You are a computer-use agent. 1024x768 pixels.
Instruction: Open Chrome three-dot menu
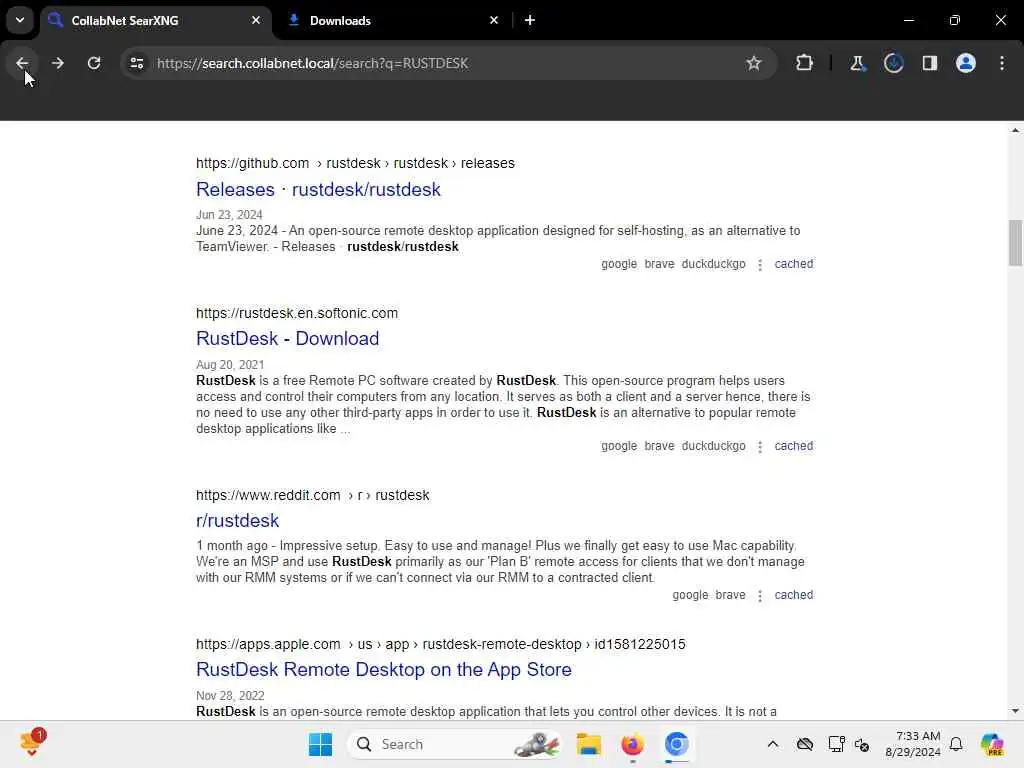point(1002,63)
